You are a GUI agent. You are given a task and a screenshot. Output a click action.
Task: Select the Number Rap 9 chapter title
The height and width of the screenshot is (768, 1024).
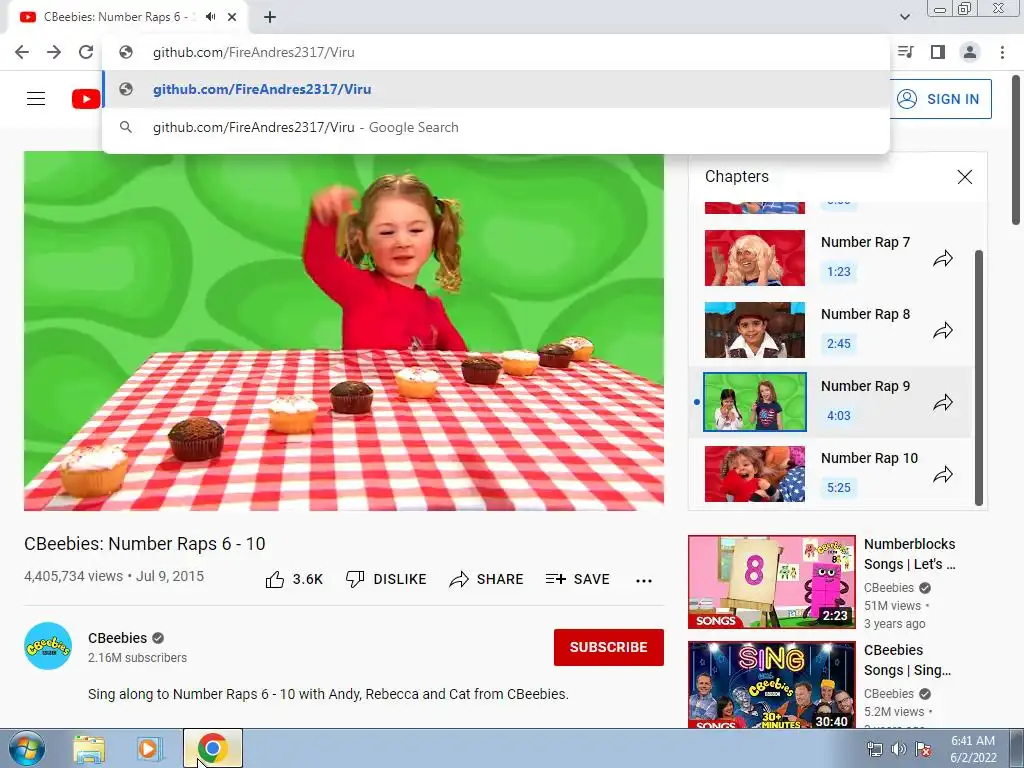click(865, 386)
